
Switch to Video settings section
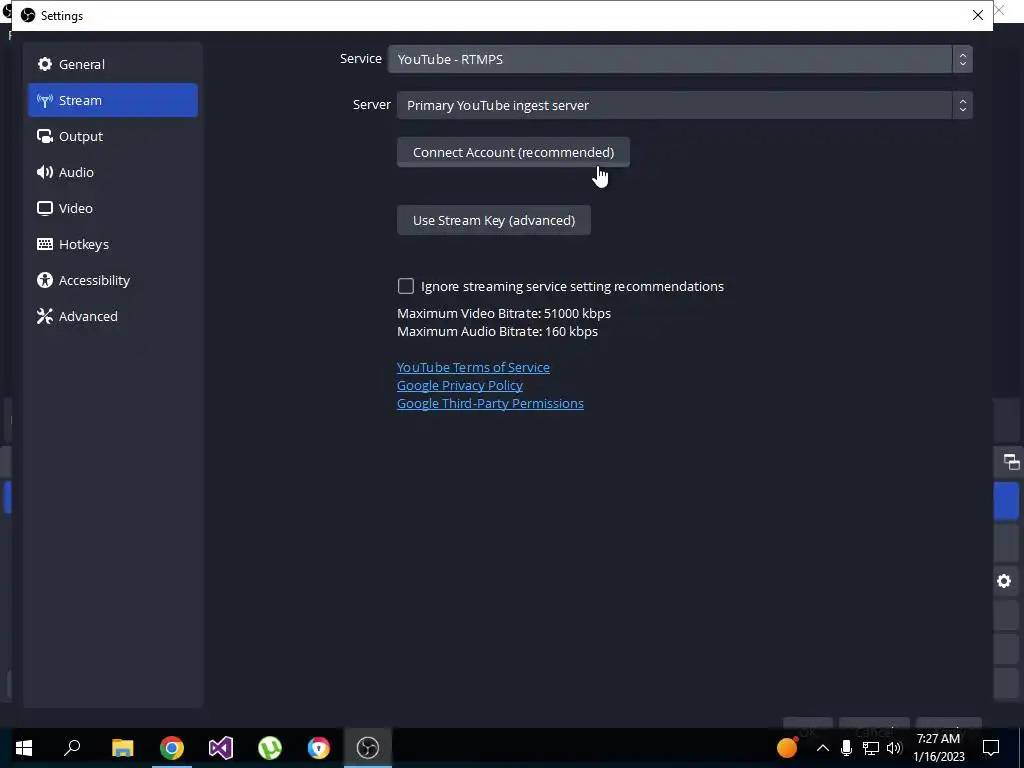tap(112, 208)
